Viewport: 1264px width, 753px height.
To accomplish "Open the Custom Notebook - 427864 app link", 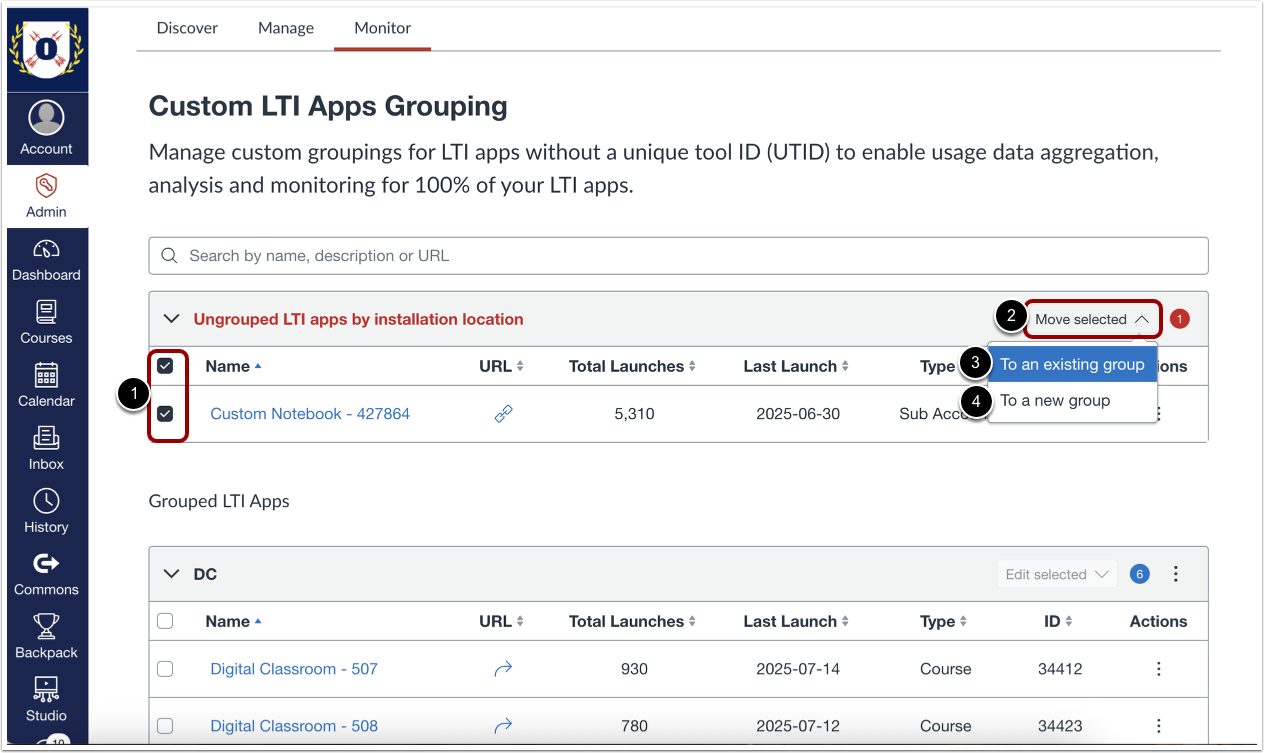I will point(310,413).
